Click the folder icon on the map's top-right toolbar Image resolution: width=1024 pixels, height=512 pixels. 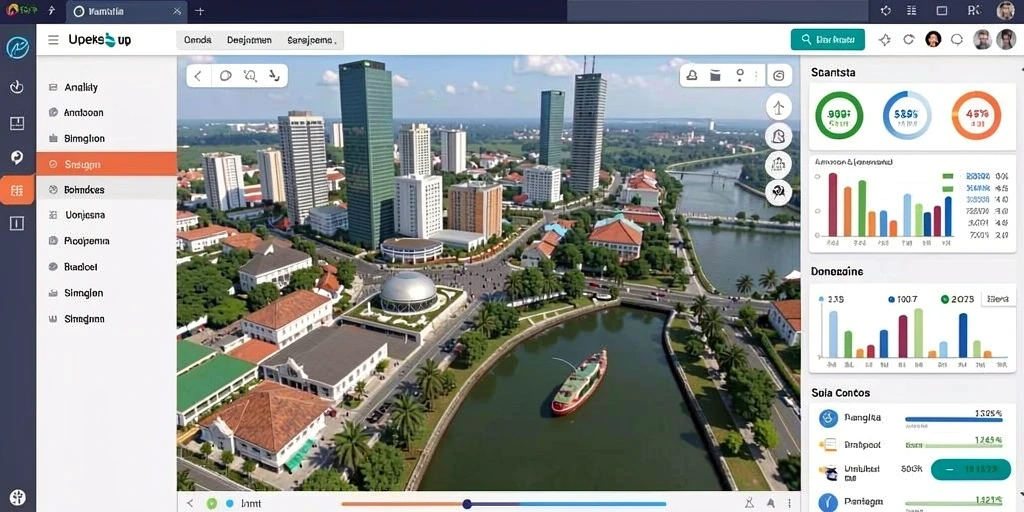[x=715, y=76]
